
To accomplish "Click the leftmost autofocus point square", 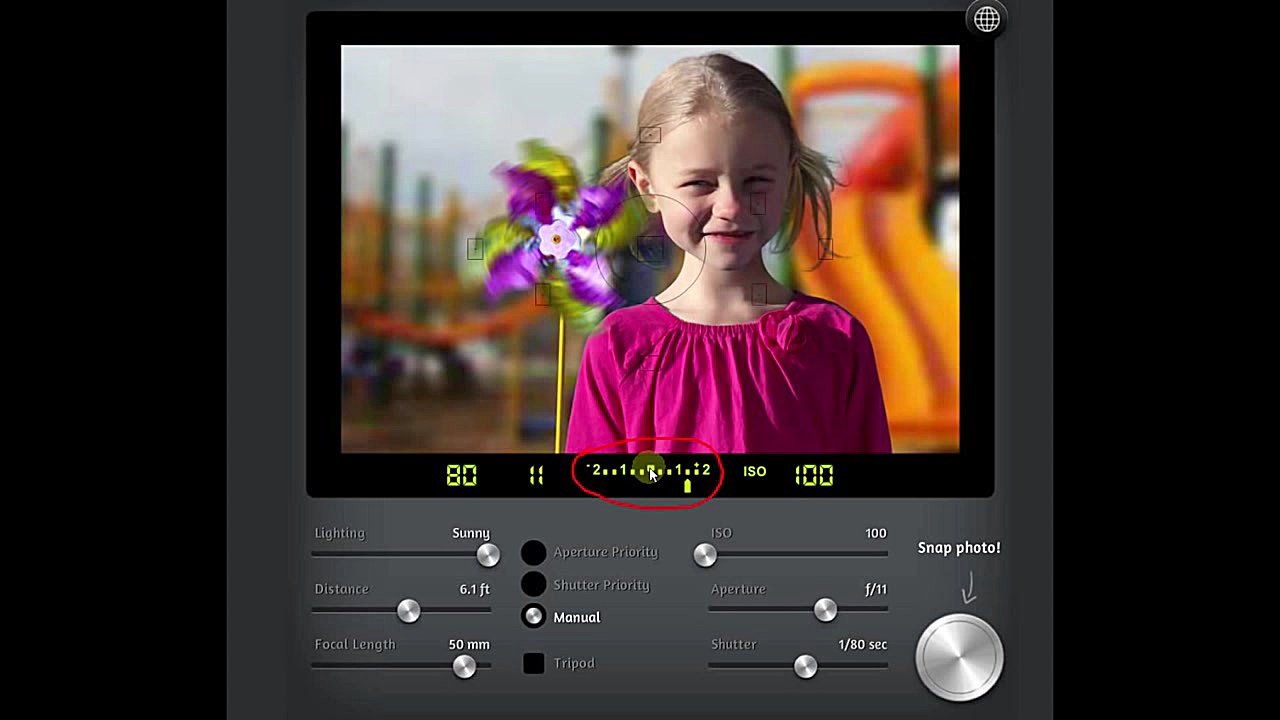I will pos(475,249).
